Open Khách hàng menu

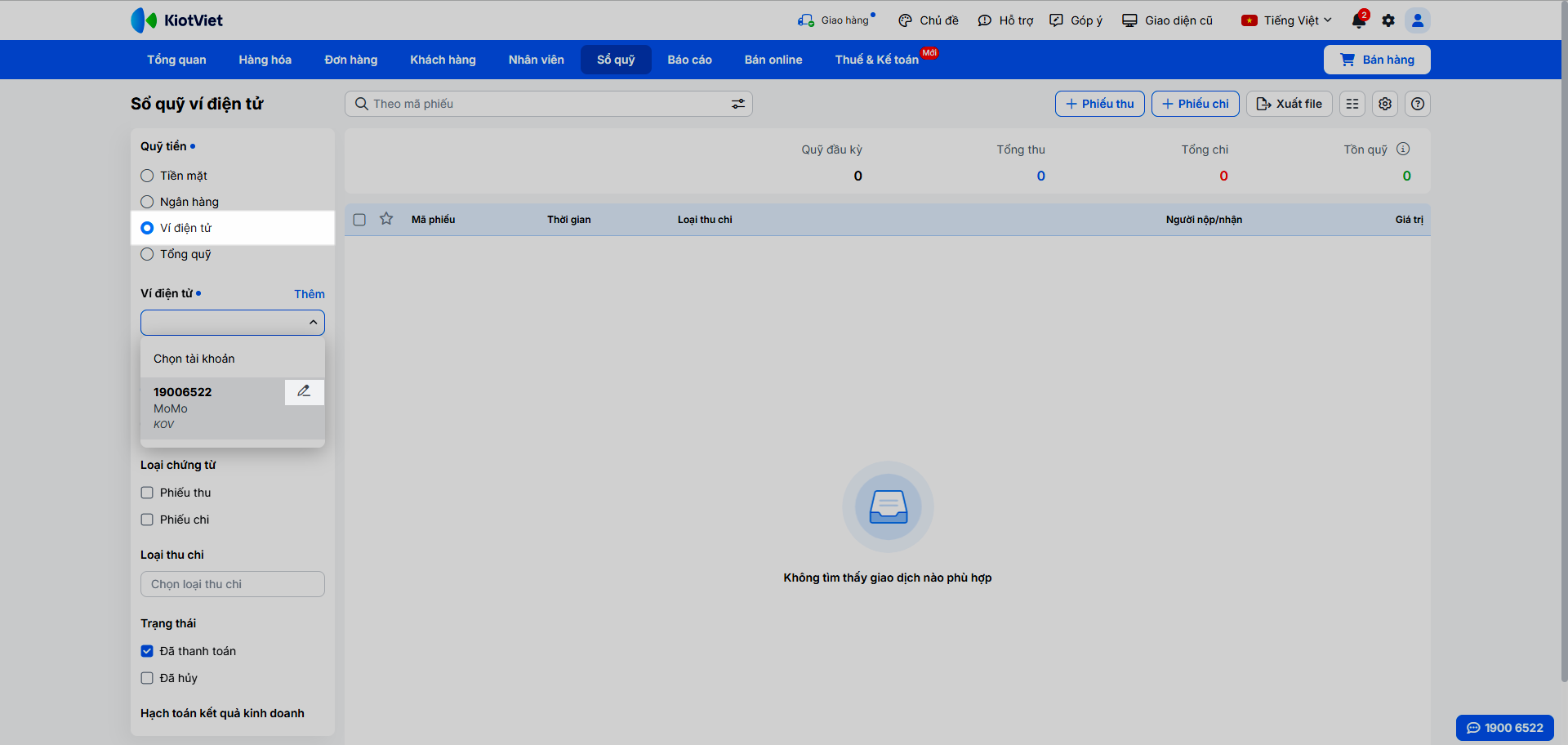[x=443, y=60]
